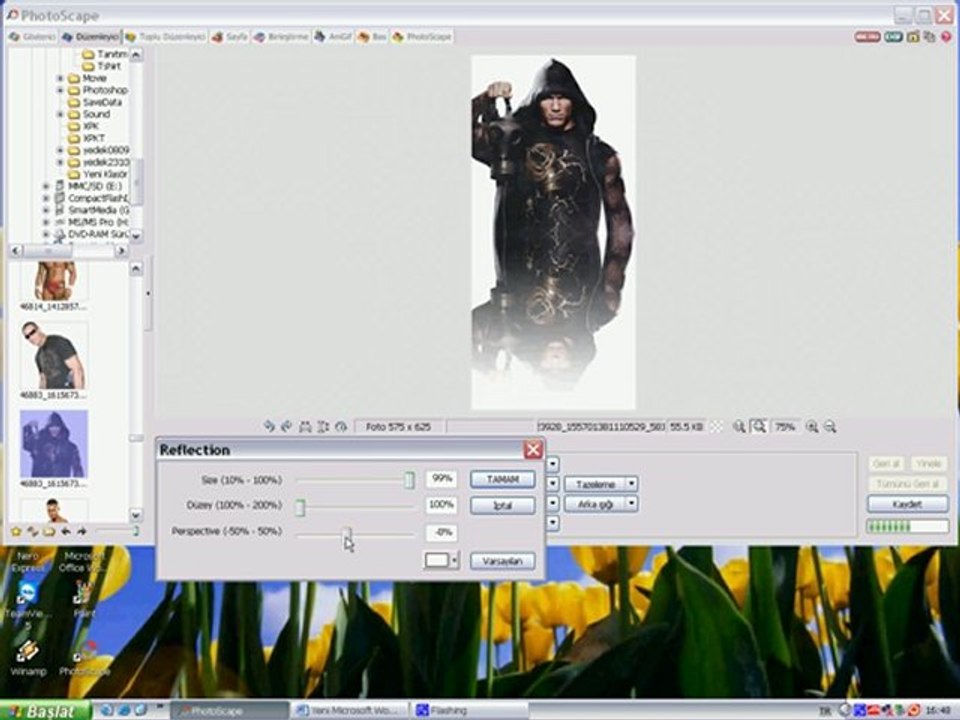Click the Kaydet save button
The height and width of the screenshot is (720, 960).
[906, 504]
